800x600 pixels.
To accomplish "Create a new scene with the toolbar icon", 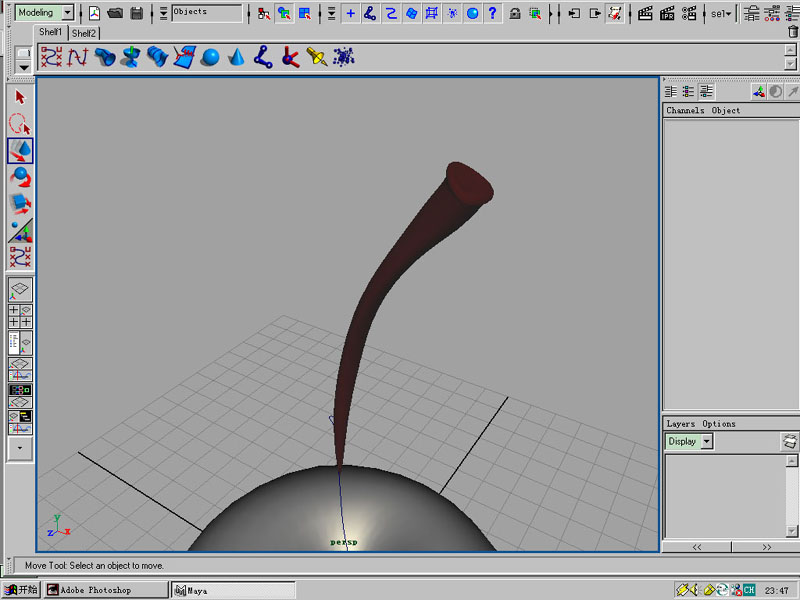I will tap(94, 13).
